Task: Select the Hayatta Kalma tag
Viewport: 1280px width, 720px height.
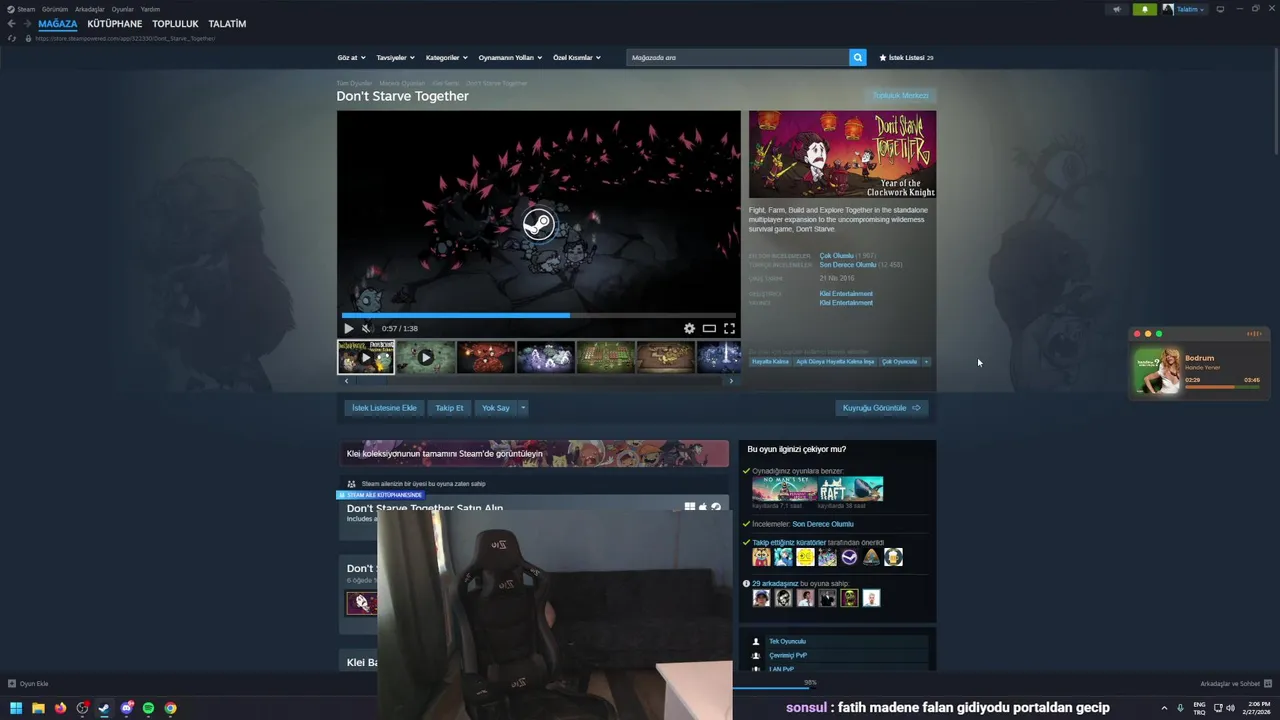Action: pyautogui.click(x=770, y=362)
